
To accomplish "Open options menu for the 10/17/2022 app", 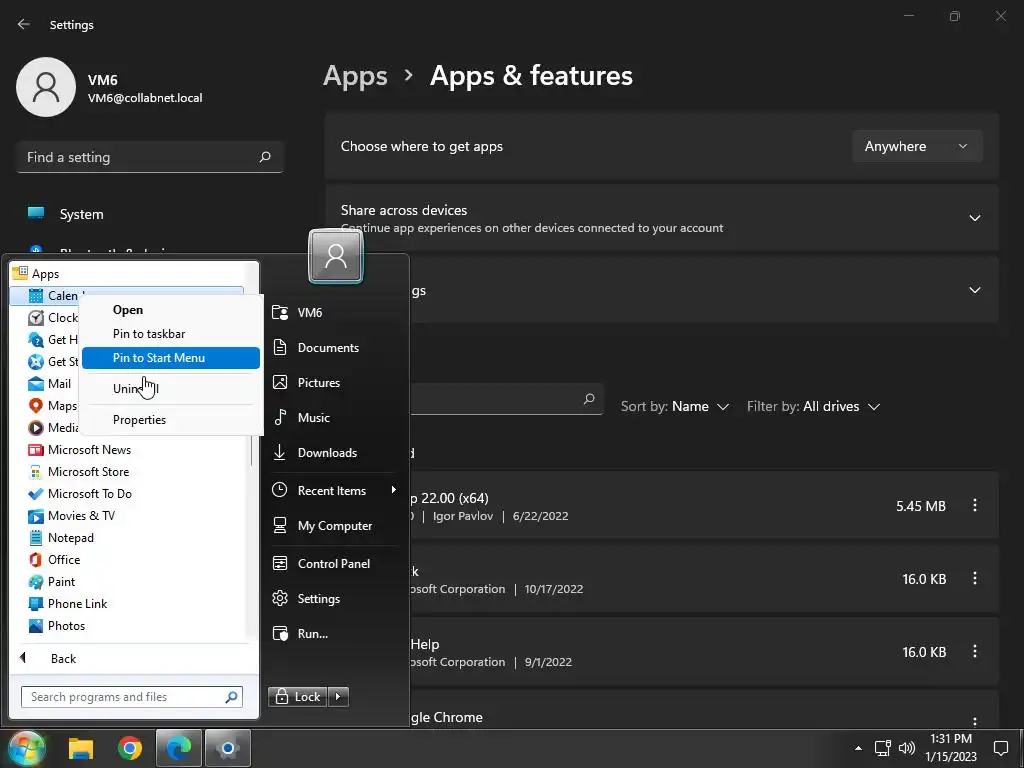I will coord(974,579).
